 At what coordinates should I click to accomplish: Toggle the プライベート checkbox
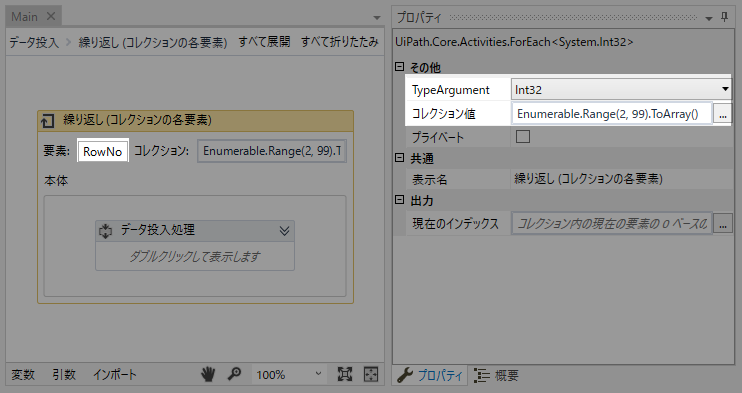(x=523, y=137)
